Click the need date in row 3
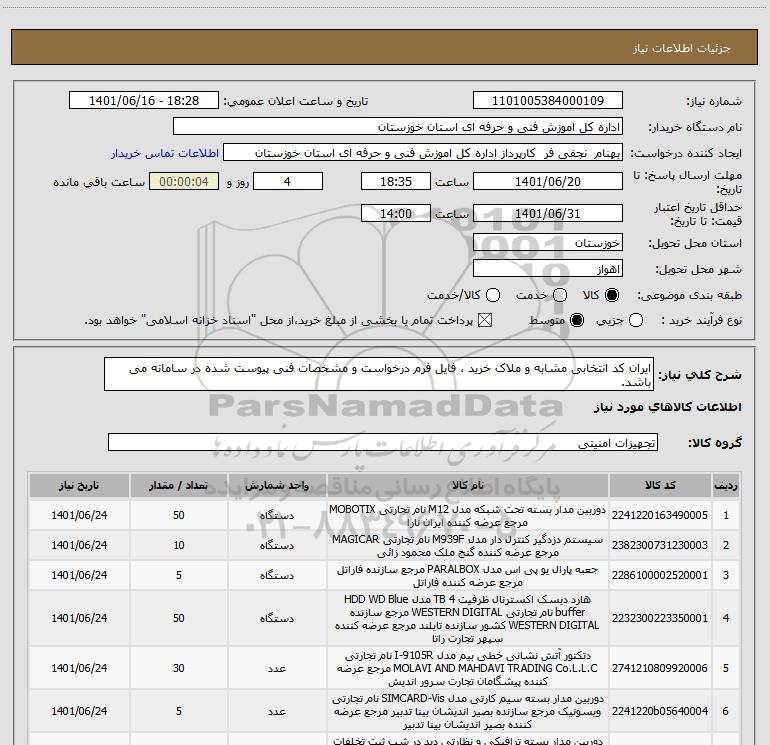 79,575
